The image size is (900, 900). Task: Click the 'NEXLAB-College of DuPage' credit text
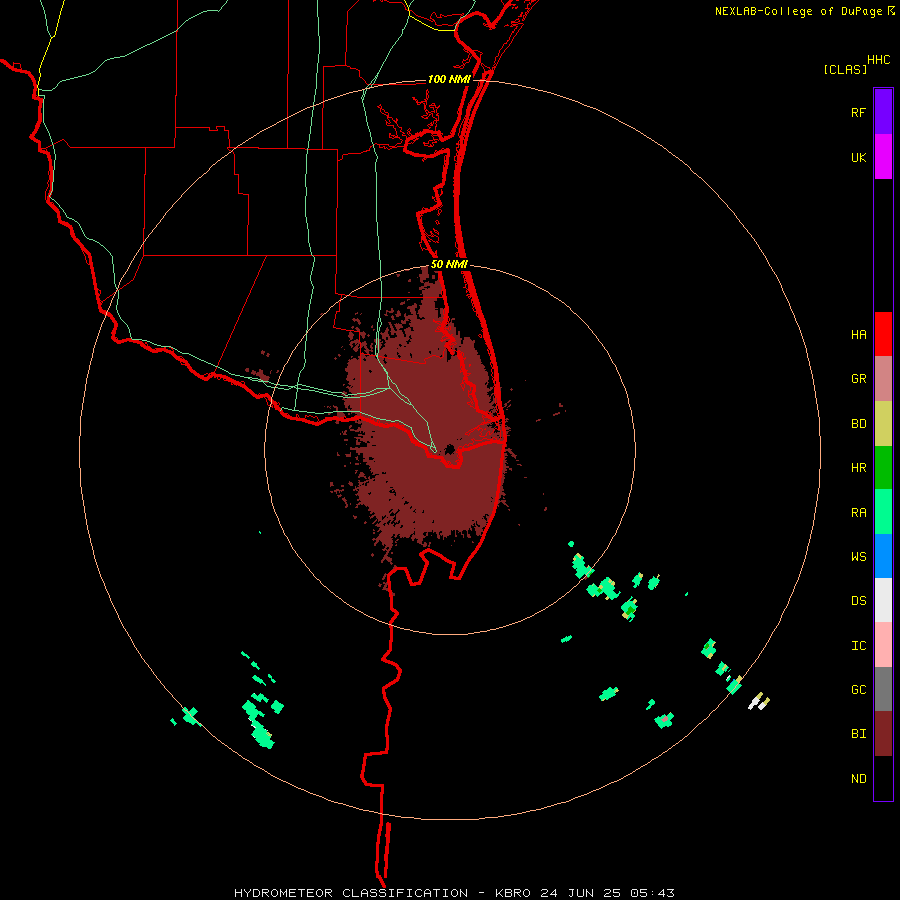click(x=798, y=11)
